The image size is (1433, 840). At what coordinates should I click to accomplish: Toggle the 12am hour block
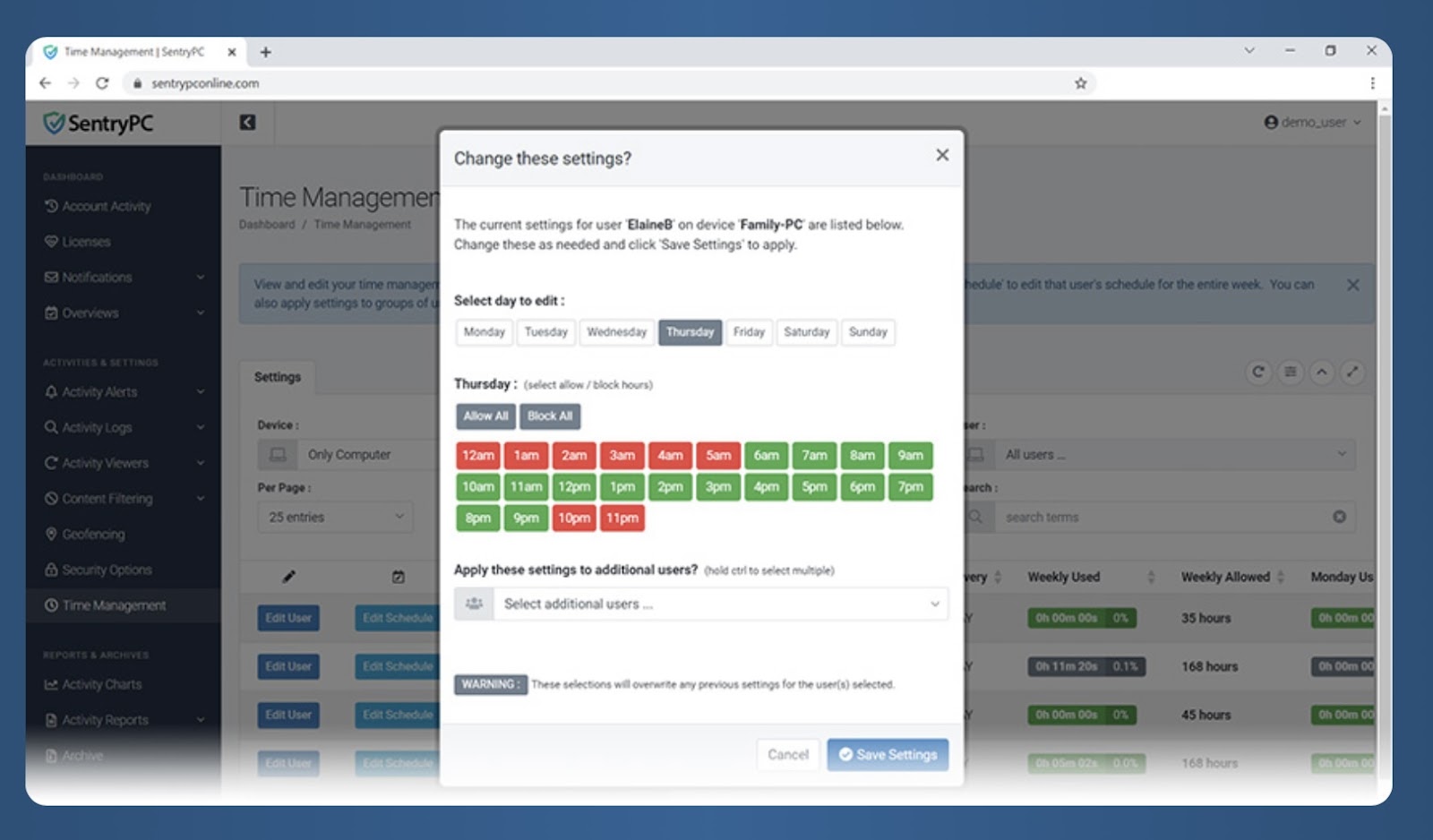pos(478,456)
